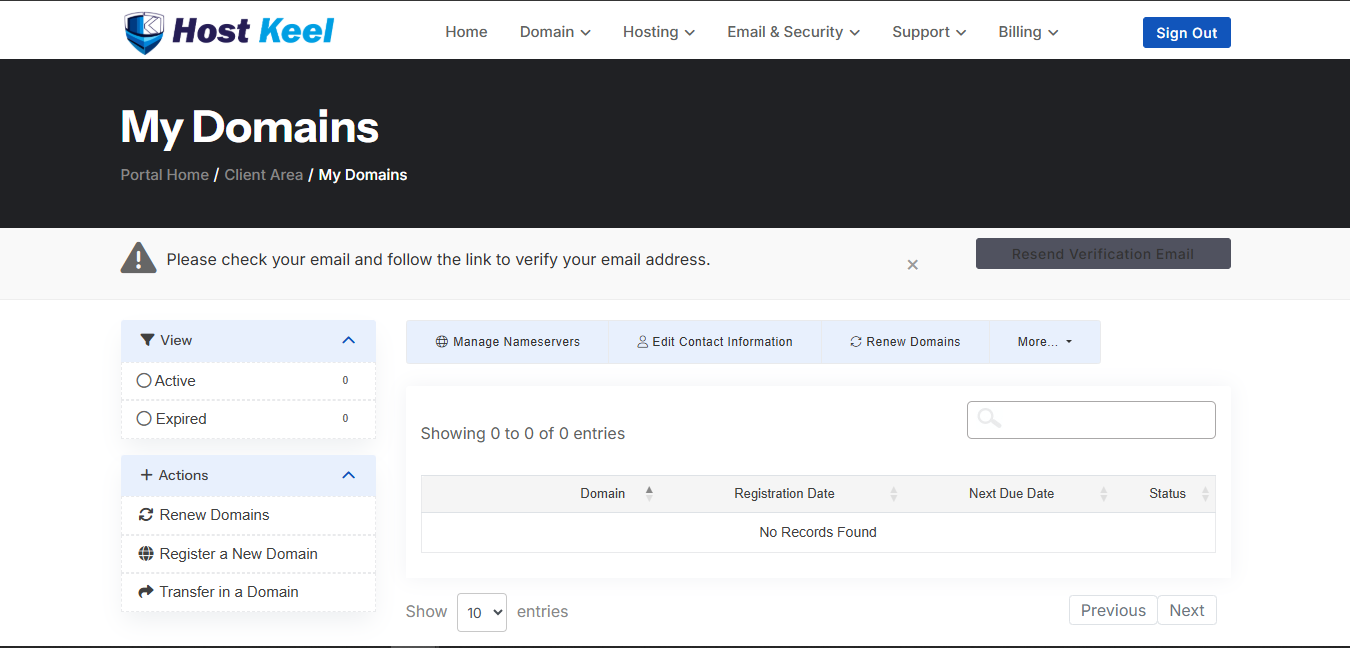Viewport: 1350px width, 648px height.
Task: Click the refresh icon next to sidebar Renew Domains
Action: pos(146,515)
